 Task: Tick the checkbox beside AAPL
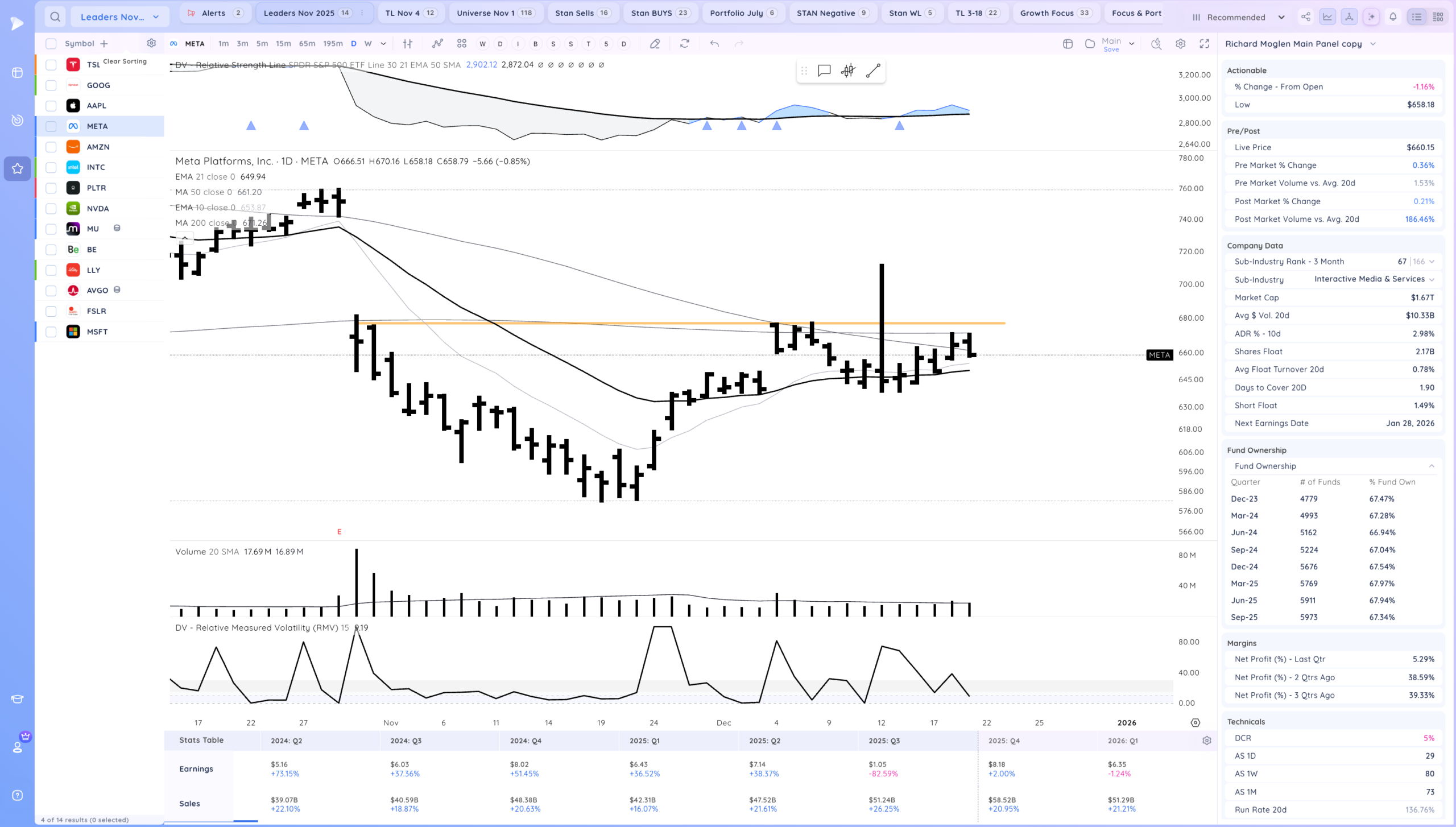pos(51,106)
